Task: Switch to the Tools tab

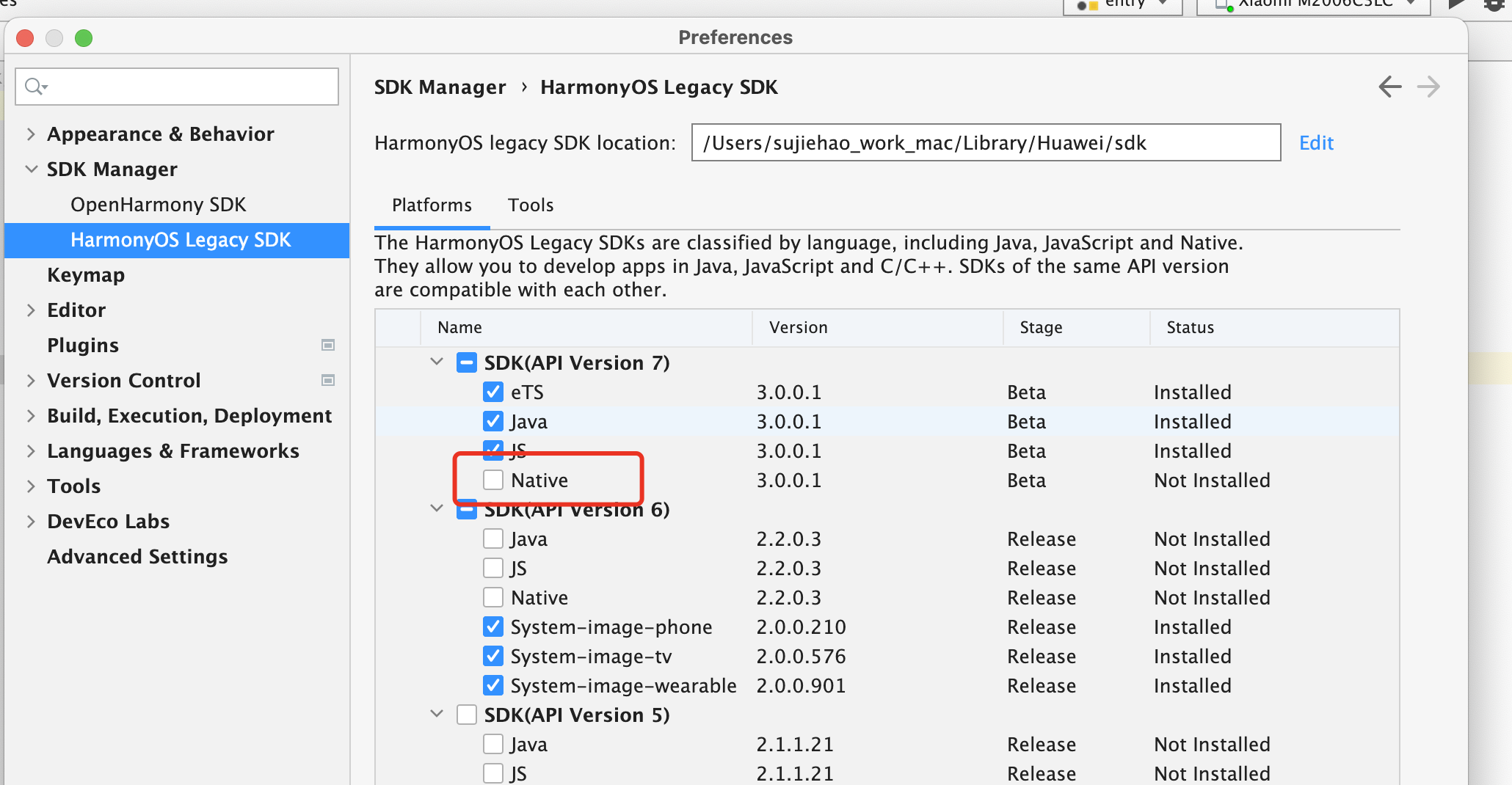Action: [x=531, y=205]
